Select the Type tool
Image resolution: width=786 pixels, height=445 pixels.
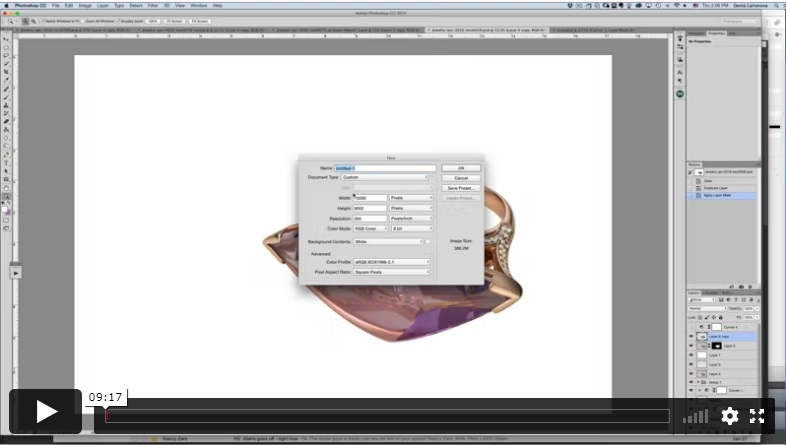(7, 163)
